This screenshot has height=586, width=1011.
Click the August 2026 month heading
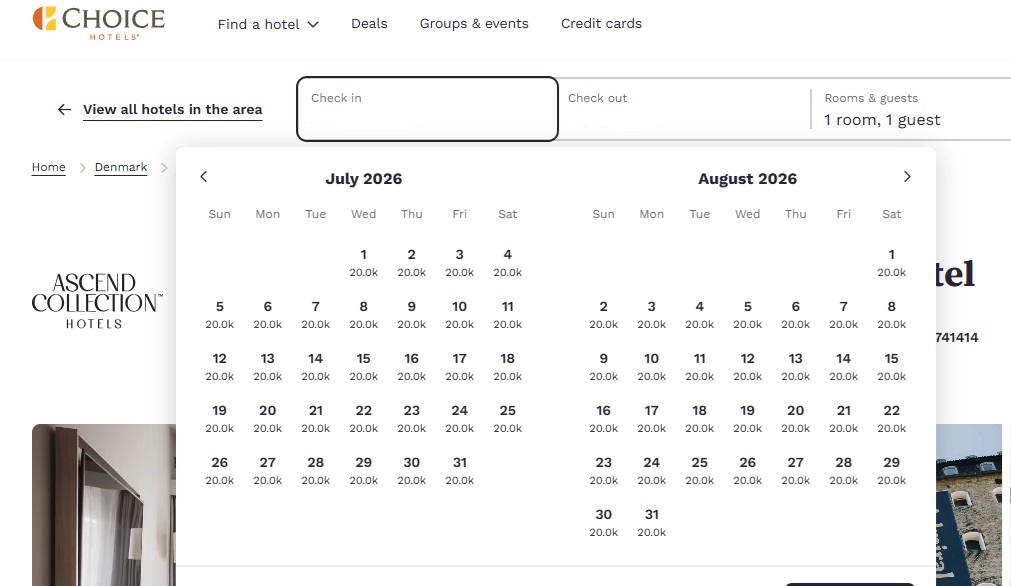tap(748, 179)
